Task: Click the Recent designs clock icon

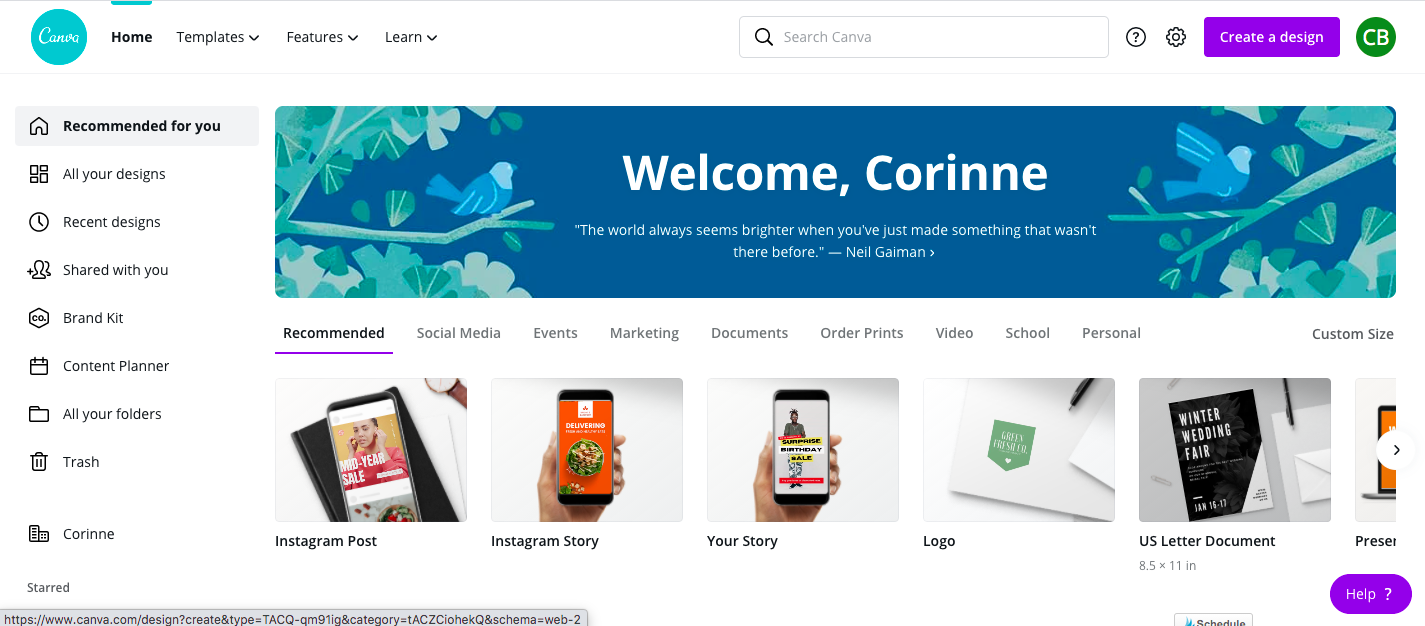Action: coord(39,222)
